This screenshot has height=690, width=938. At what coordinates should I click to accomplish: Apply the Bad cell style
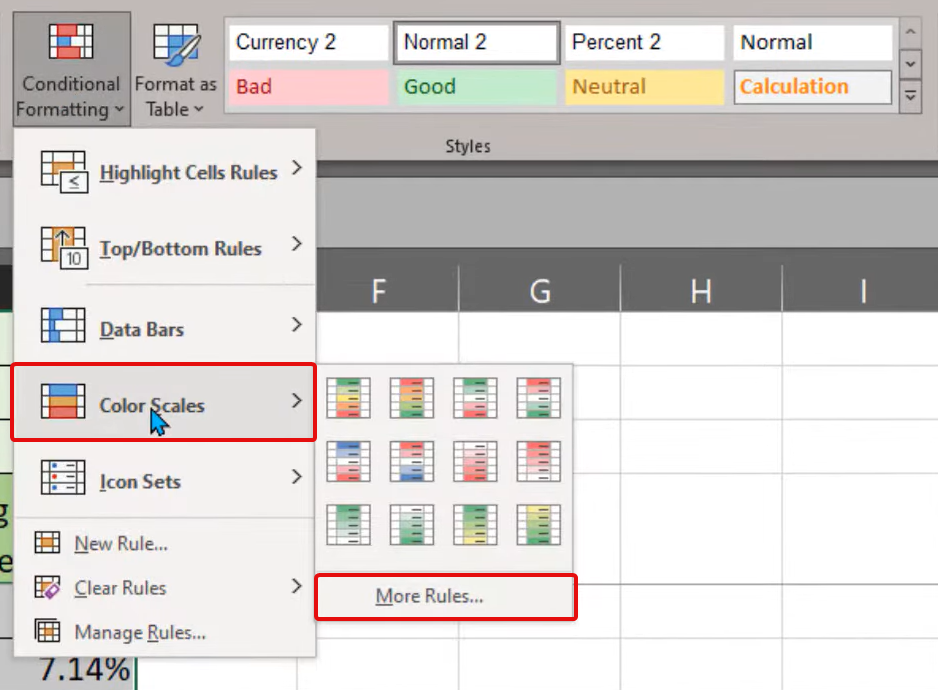click(x=307, y=87)
